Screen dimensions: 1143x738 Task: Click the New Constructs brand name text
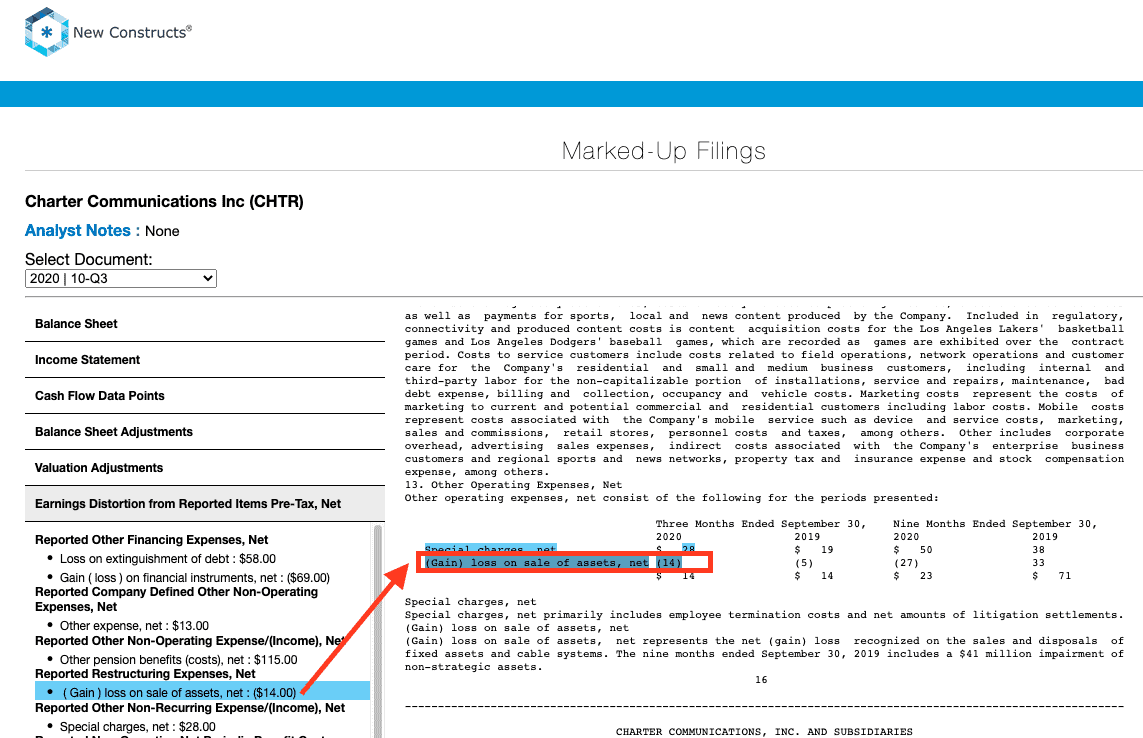132,32
